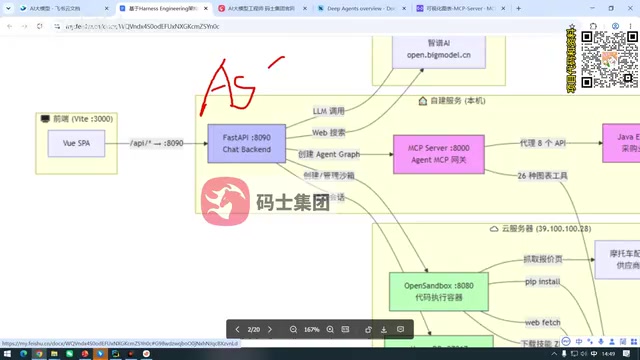Download the diagram image
Viewport: 640px width, 360px height.
click(x=384, y=329)
